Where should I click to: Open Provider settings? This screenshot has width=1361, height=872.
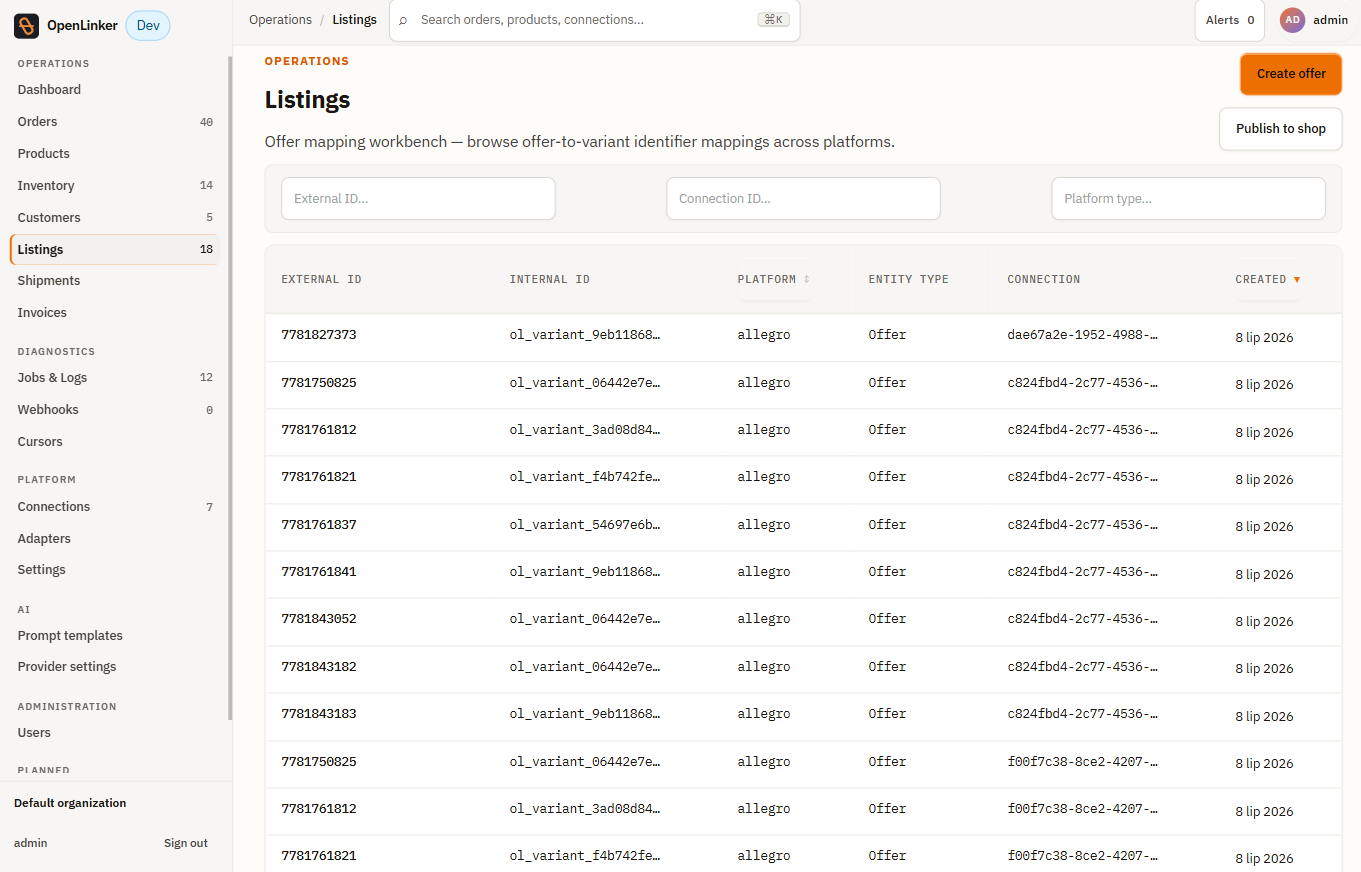pos(115,667)
